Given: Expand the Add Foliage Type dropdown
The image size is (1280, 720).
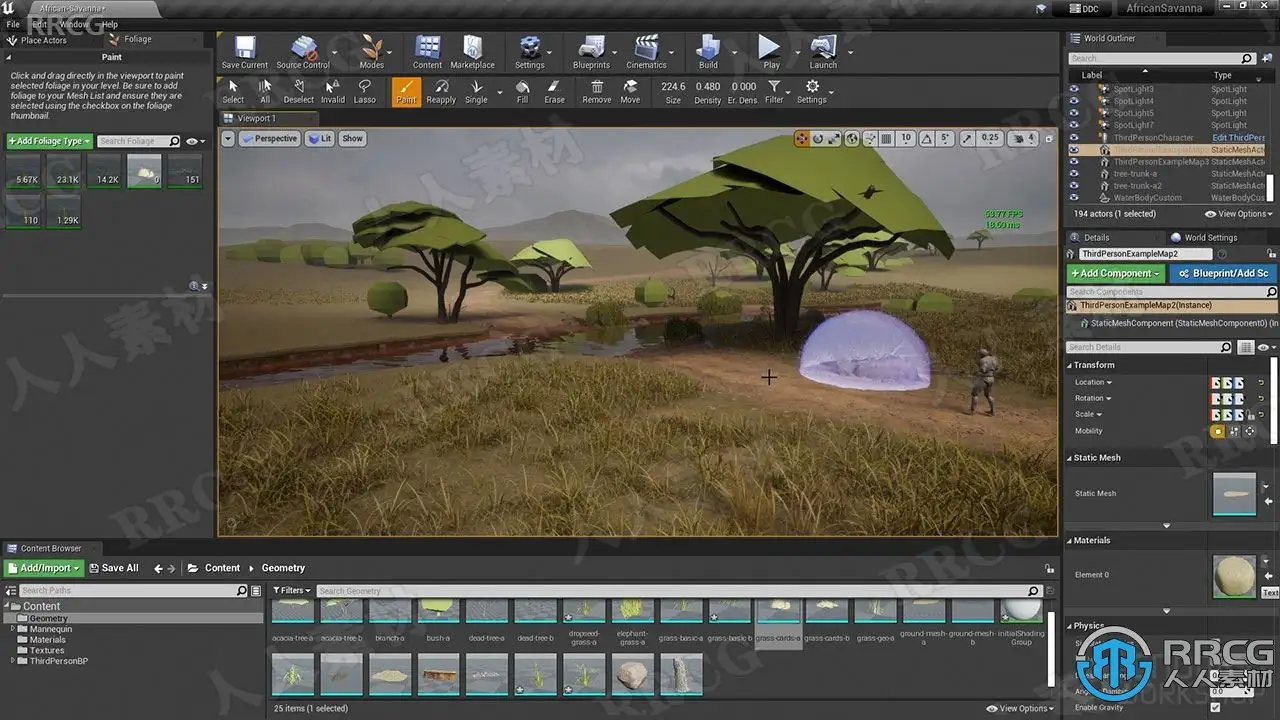Looking at the screenshot, I should point(49,141).
